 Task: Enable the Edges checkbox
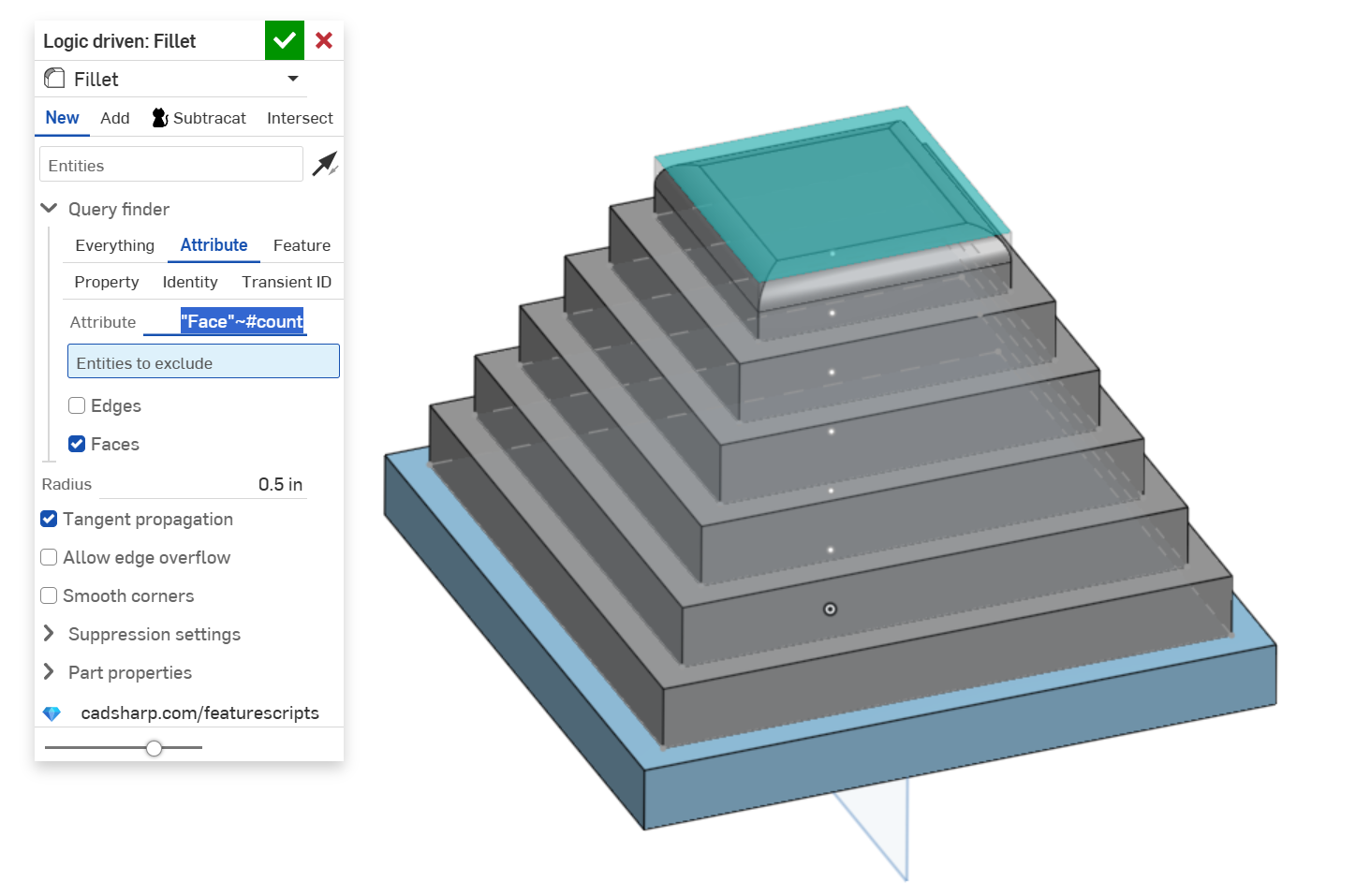[77, 405]
